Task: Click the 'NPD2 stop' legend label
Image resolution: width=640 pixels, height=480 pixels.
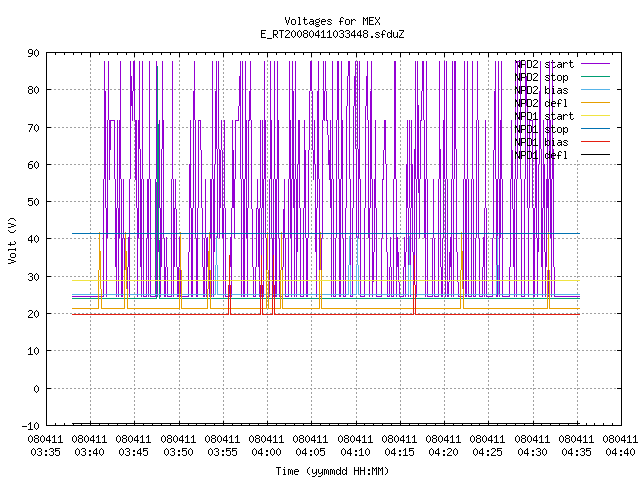Action: (x=541, y=77)
